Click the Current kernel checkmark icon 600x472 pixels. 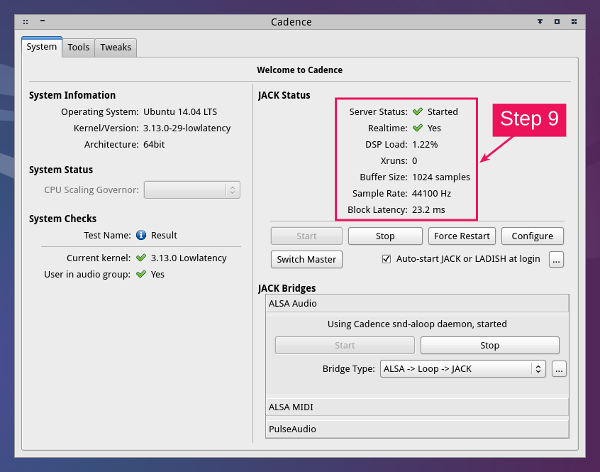tap(141, 258)
